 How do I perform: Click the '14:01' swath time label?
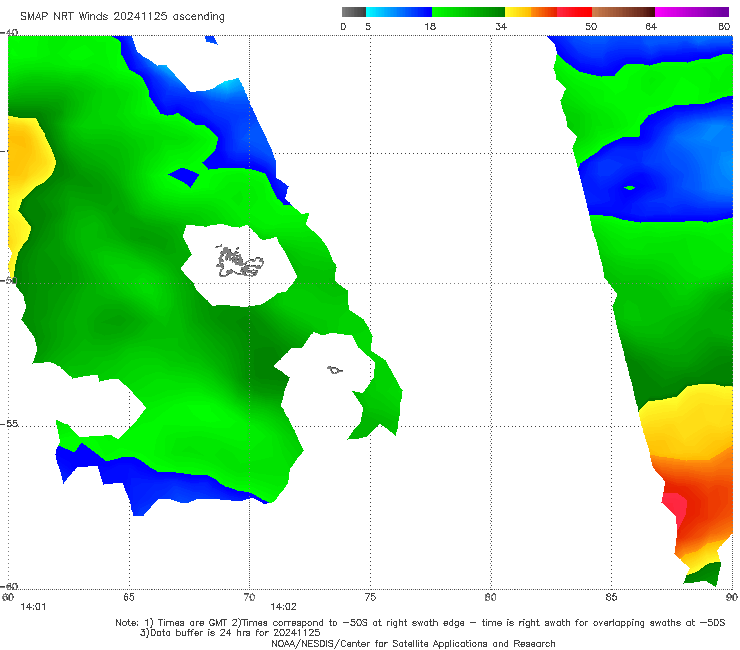(x=33, y=607)
